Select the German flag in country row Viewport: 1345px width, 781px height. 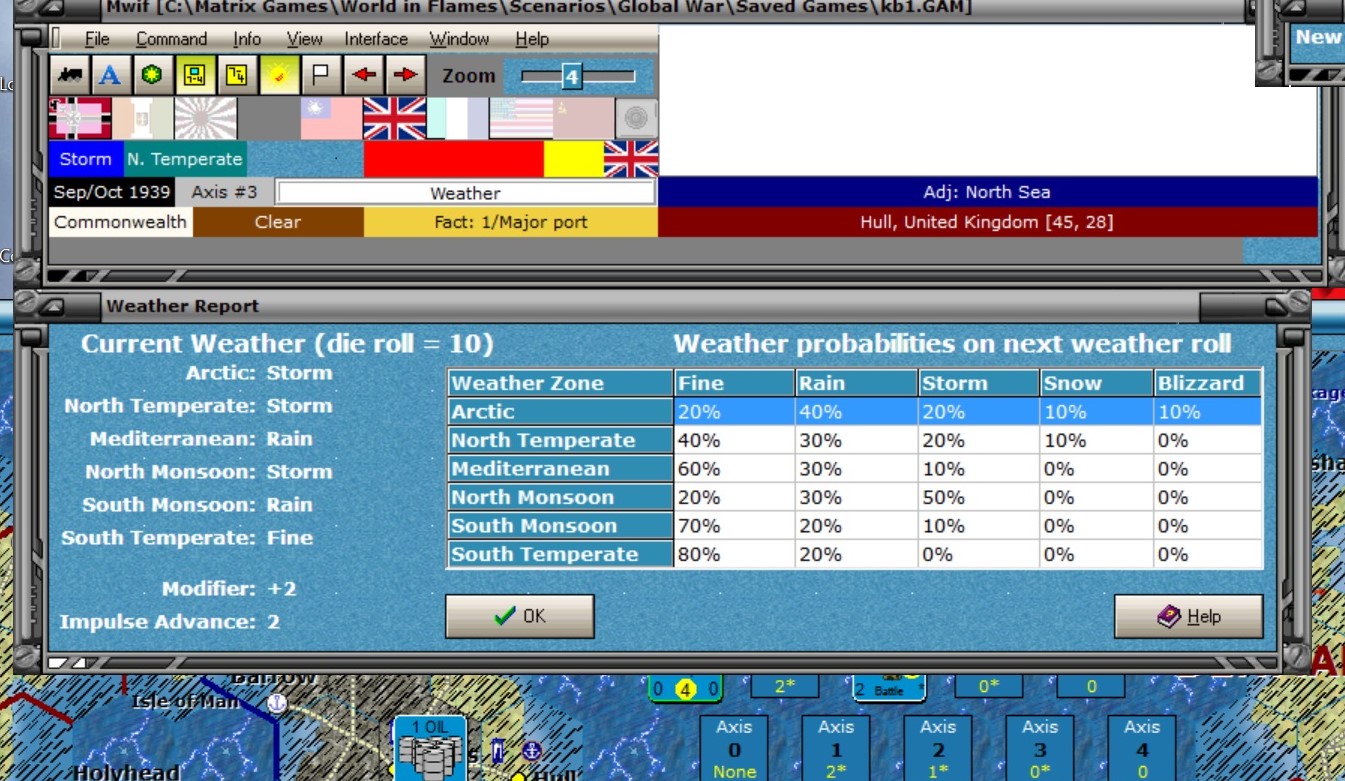(80, 119)
